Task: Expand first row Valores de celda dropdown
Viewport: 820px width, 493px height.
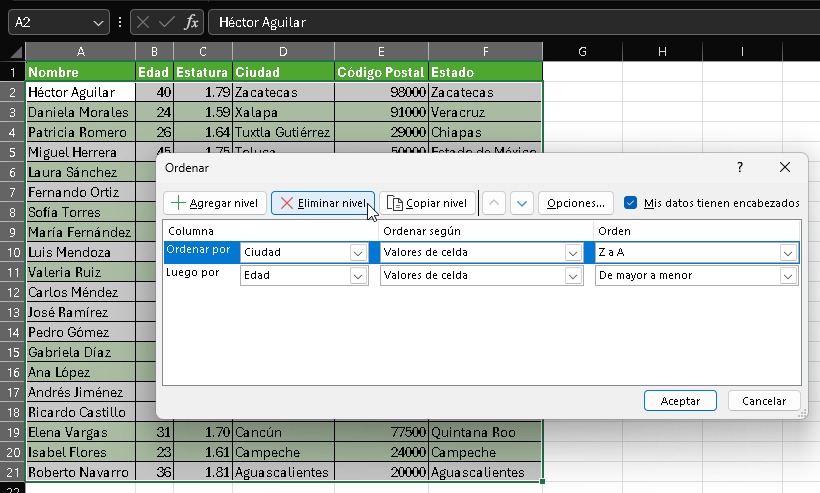Action: [573, 253]
